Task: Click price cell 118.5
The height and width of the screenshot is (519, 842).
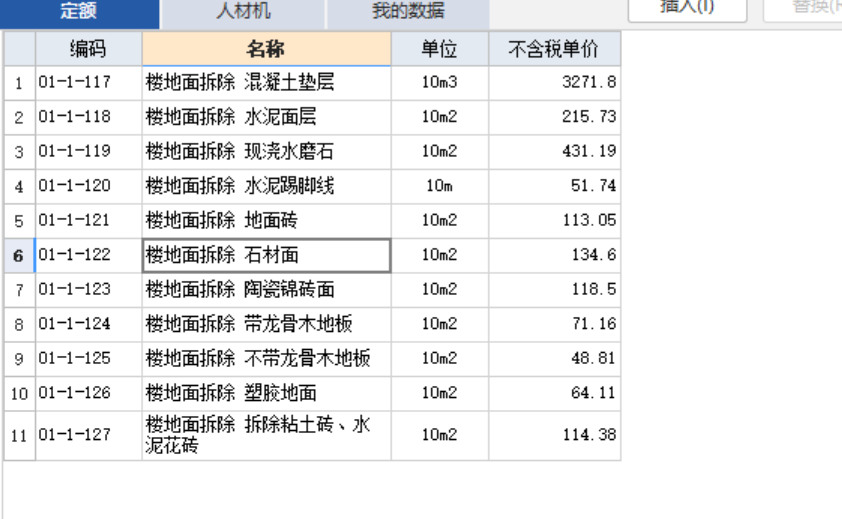Action: pyautogui.click(x=555, y=290)
